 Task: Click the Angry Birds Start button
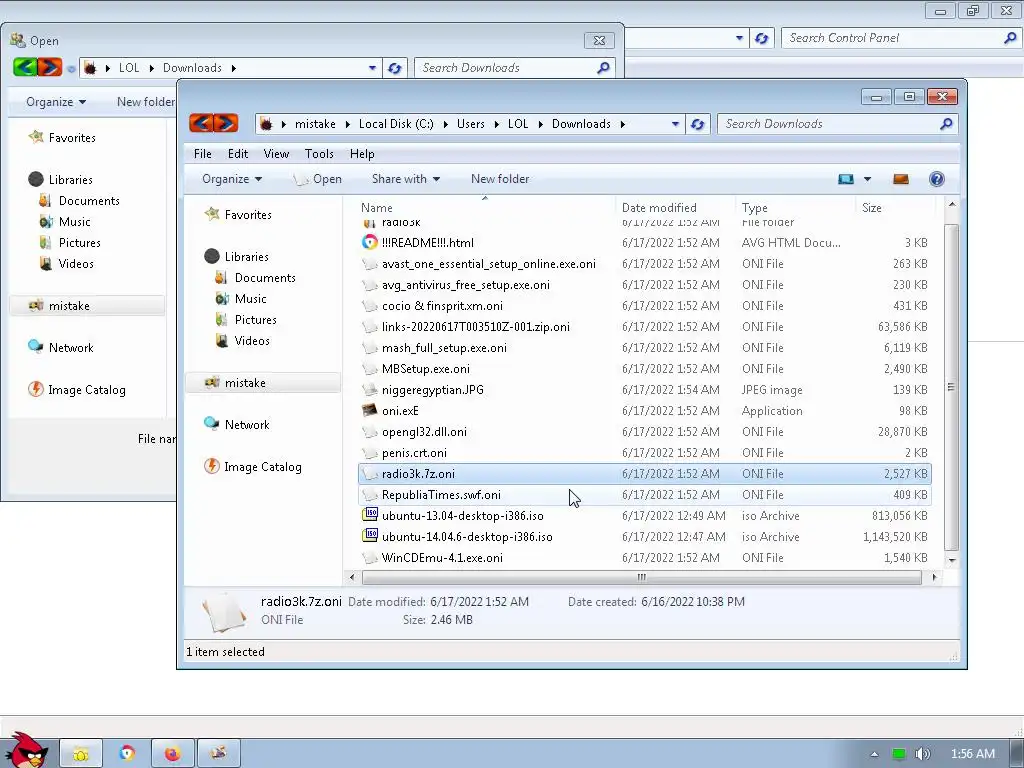click(25, 751)
